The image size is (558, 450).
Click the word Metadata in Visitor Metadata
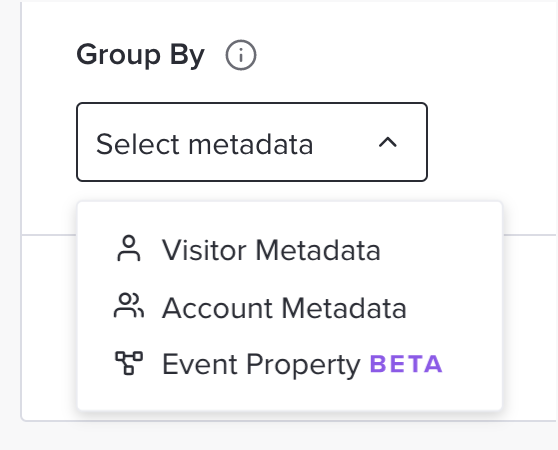pos(318,250)
